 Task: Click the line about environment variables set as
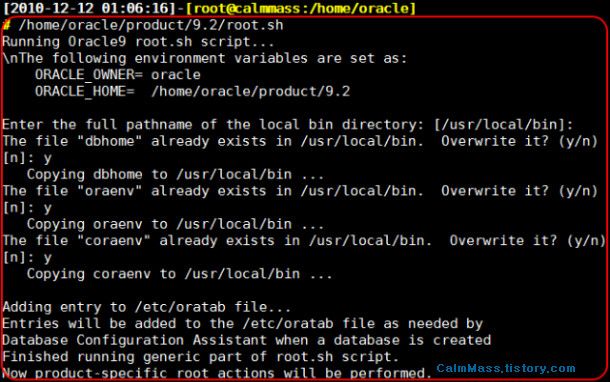click(x=205, y=58)
